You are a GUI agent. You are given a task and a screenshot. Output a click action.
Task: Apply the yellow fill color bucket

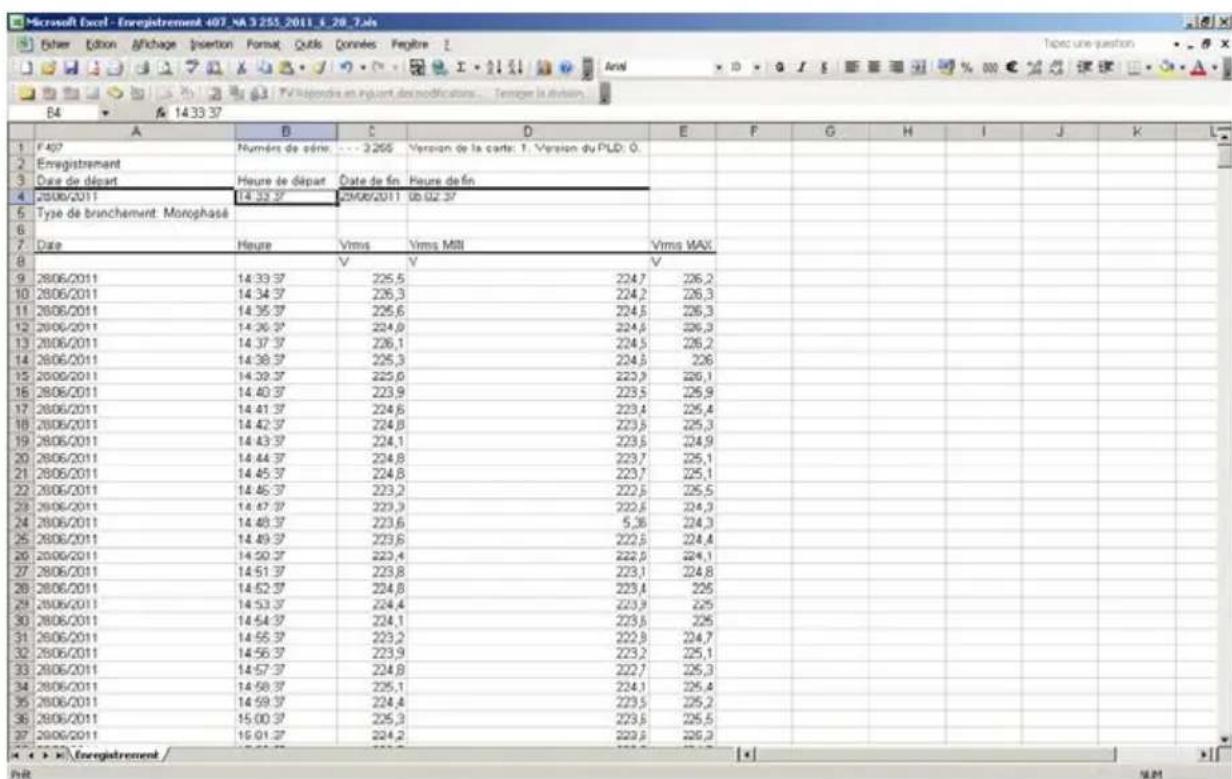point(1166,67)
